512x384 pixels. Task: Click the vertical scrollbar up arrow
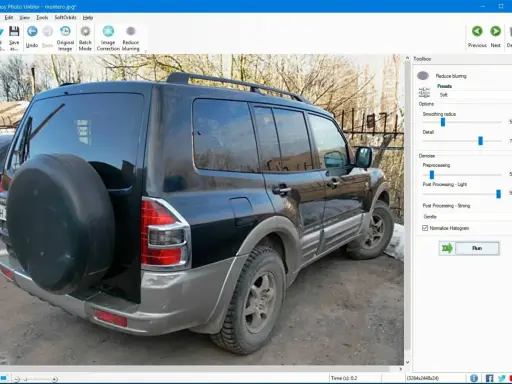pyautogui.click(x=407, y=58)
